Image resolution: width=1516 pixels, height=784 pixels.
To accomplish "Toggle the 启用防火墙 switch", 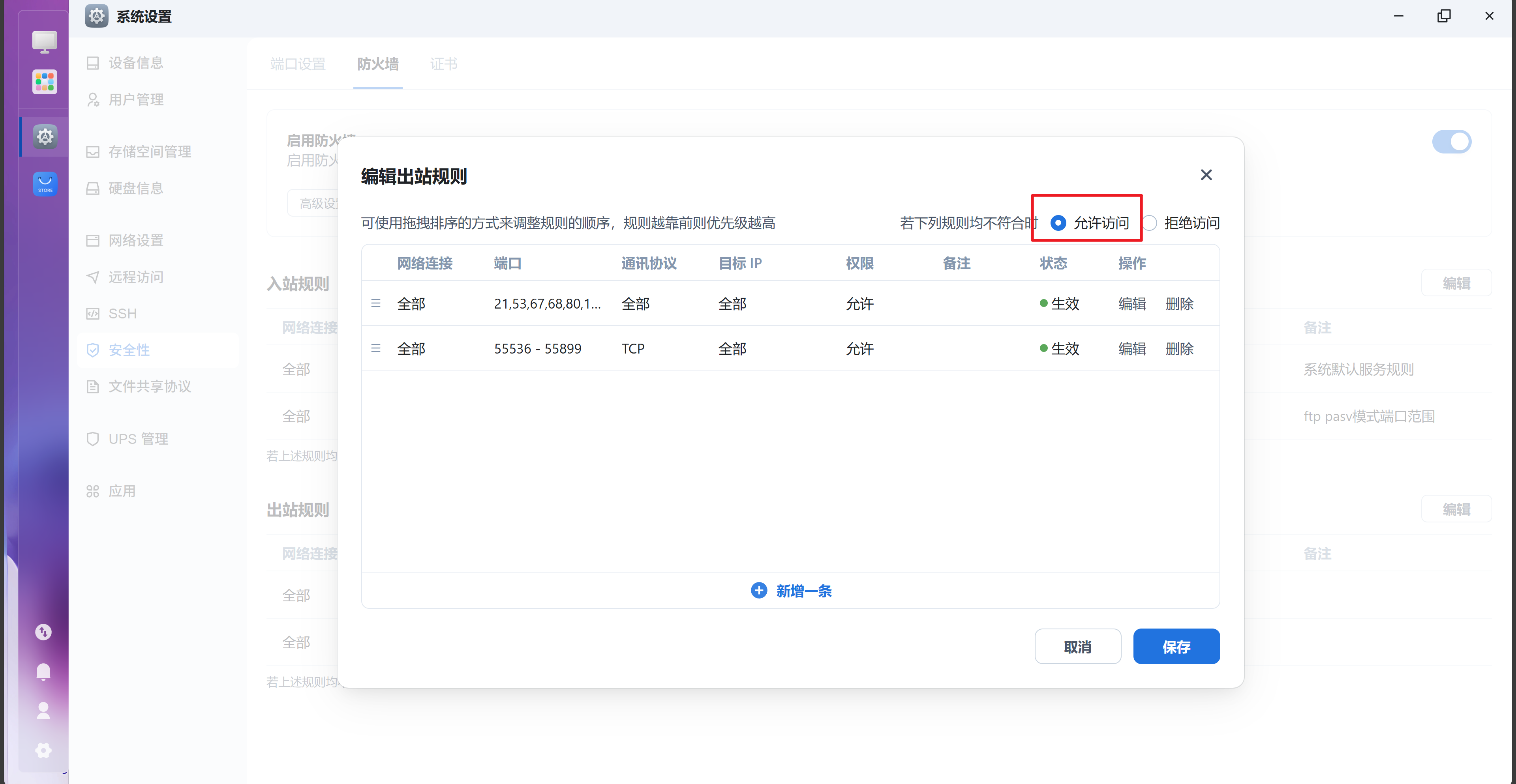I will 1451,142.
